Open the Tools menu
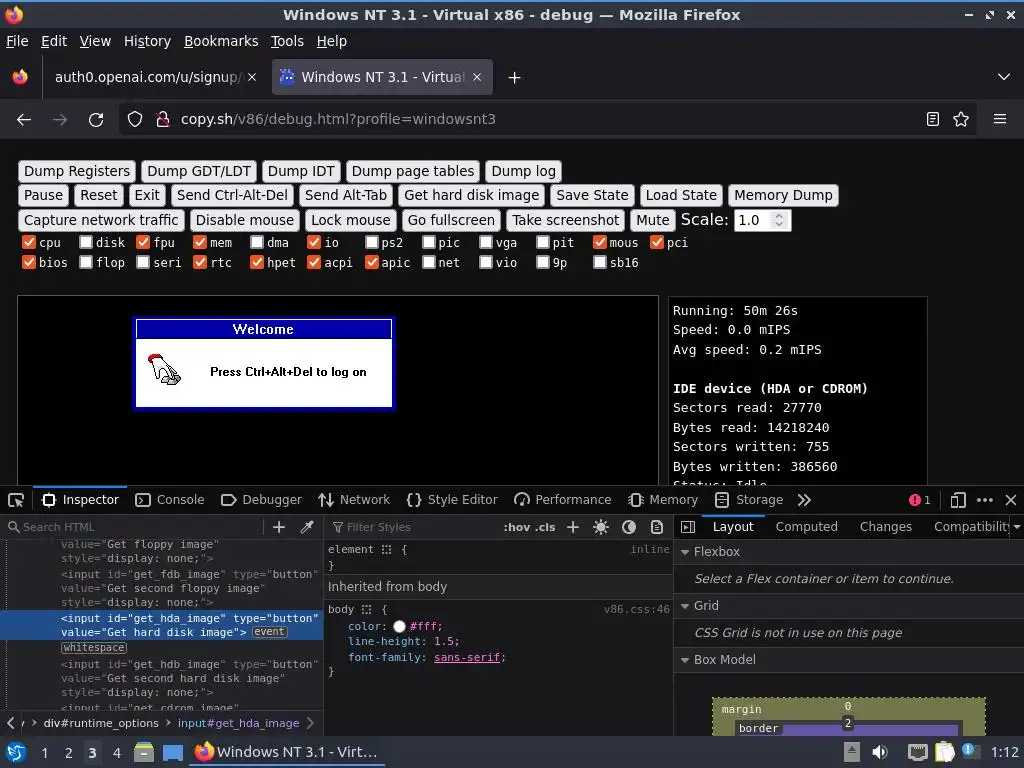 tap(287, 41)
